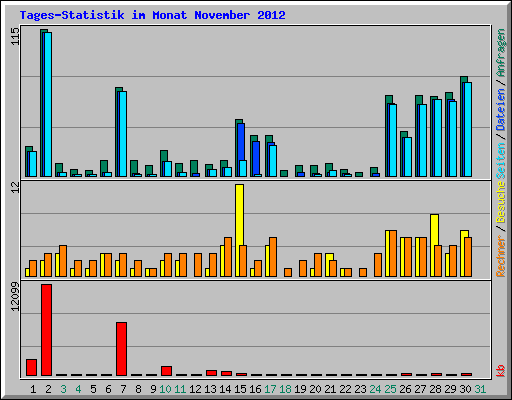Click green day '17' on the x-axis
The height and width of the screenshot is (400, 512).
click(x=270, y=389)
